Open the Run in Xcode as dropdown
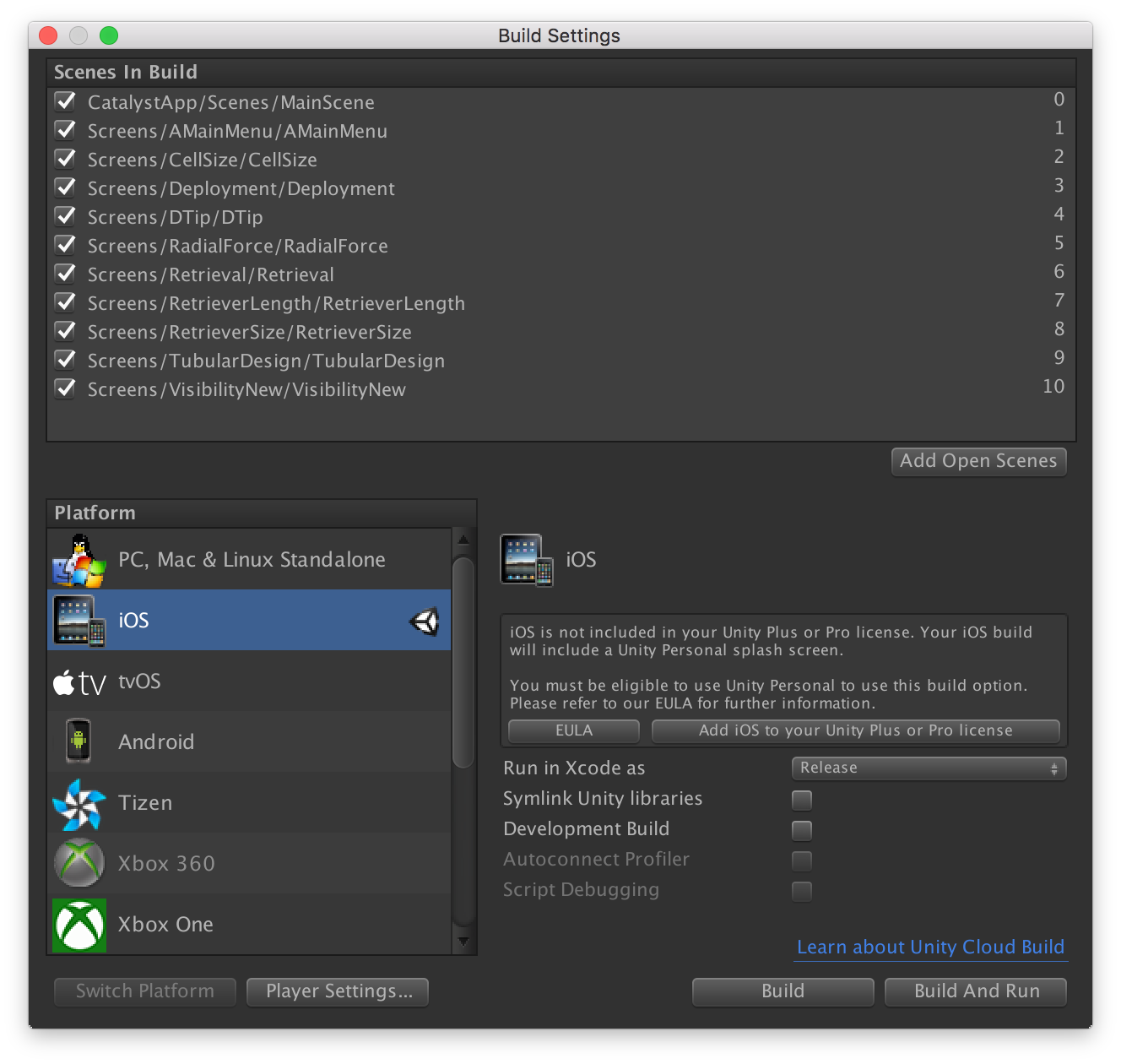The image size is (1121, 1064). 929,768
